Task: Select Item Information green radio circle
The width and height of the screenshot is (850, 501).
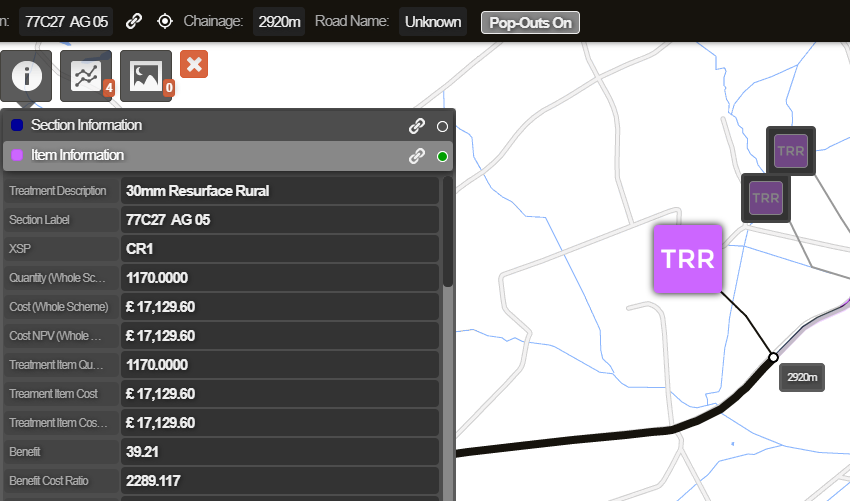Action: 443,156
